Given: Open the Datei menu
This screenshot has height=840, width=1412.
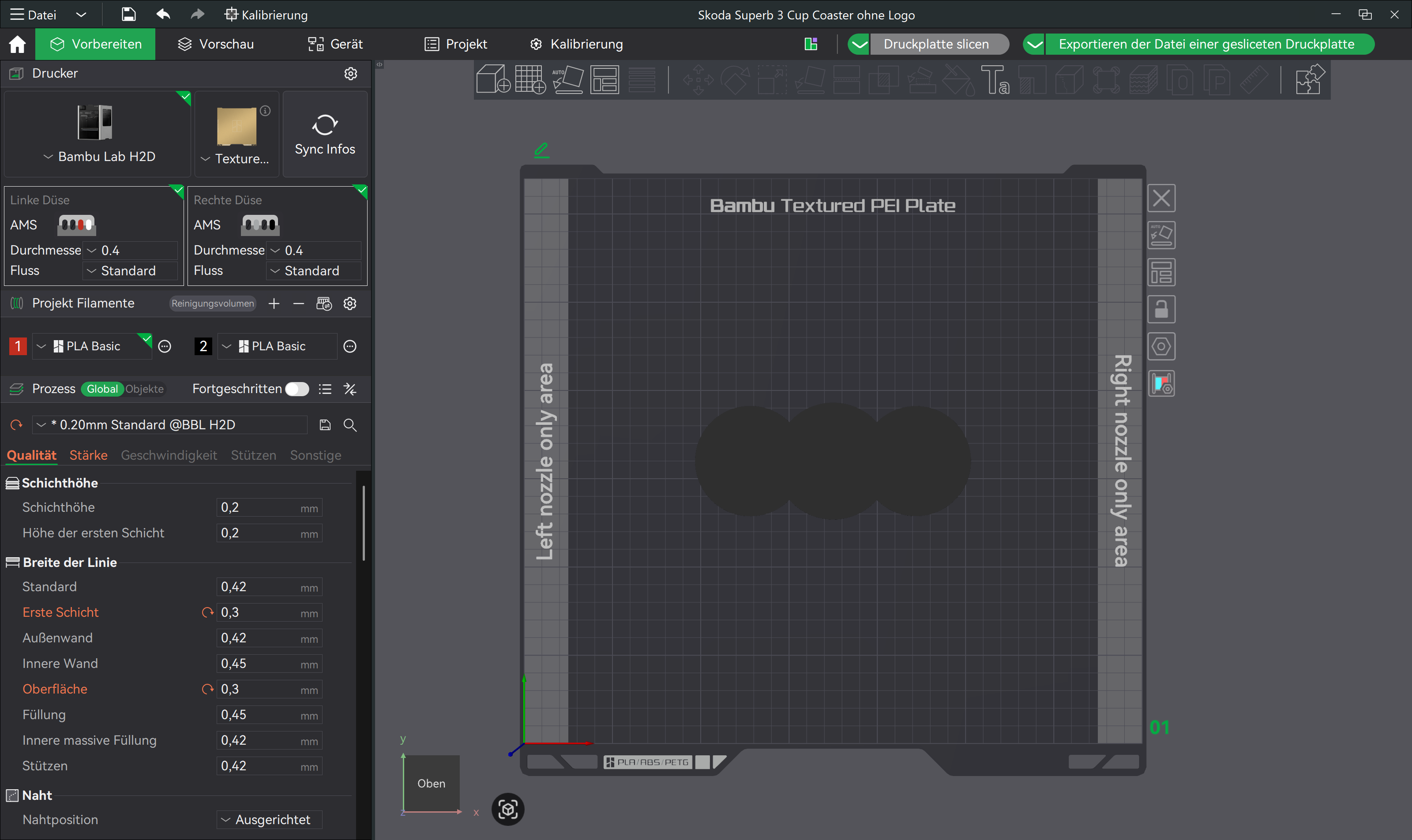Looking at the screenshot, I should pos(34,15).
